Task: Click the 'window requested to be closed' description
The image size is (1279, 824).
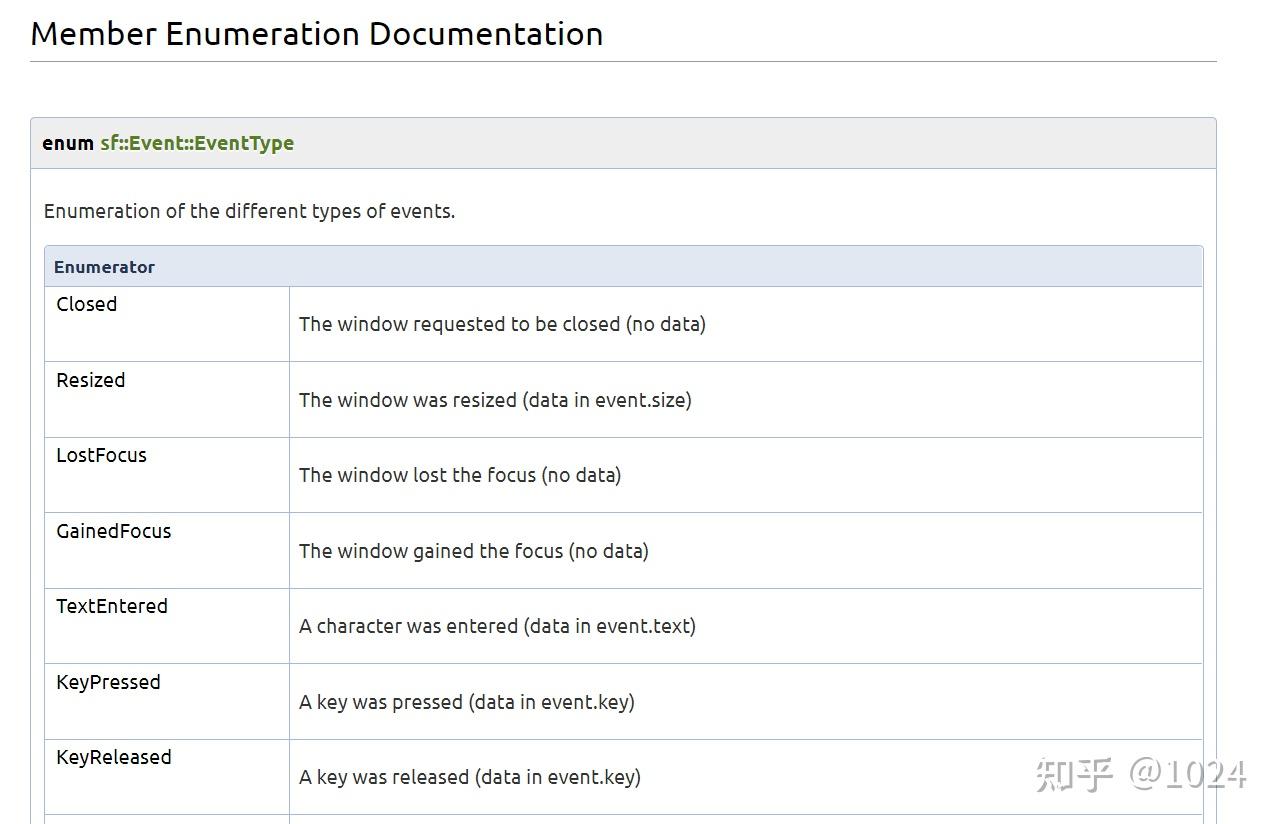Action: (502, 324)
